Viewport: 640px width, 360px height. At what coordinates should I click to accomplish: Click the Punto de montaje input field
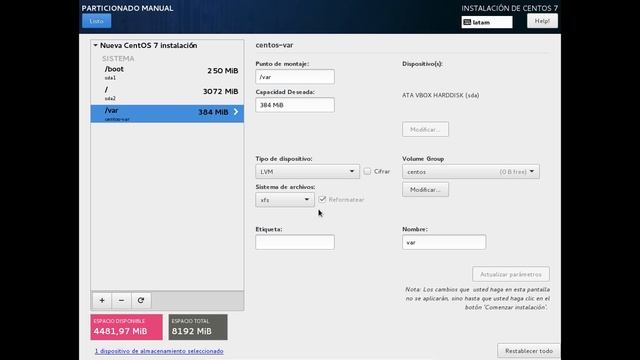[295, 77]
